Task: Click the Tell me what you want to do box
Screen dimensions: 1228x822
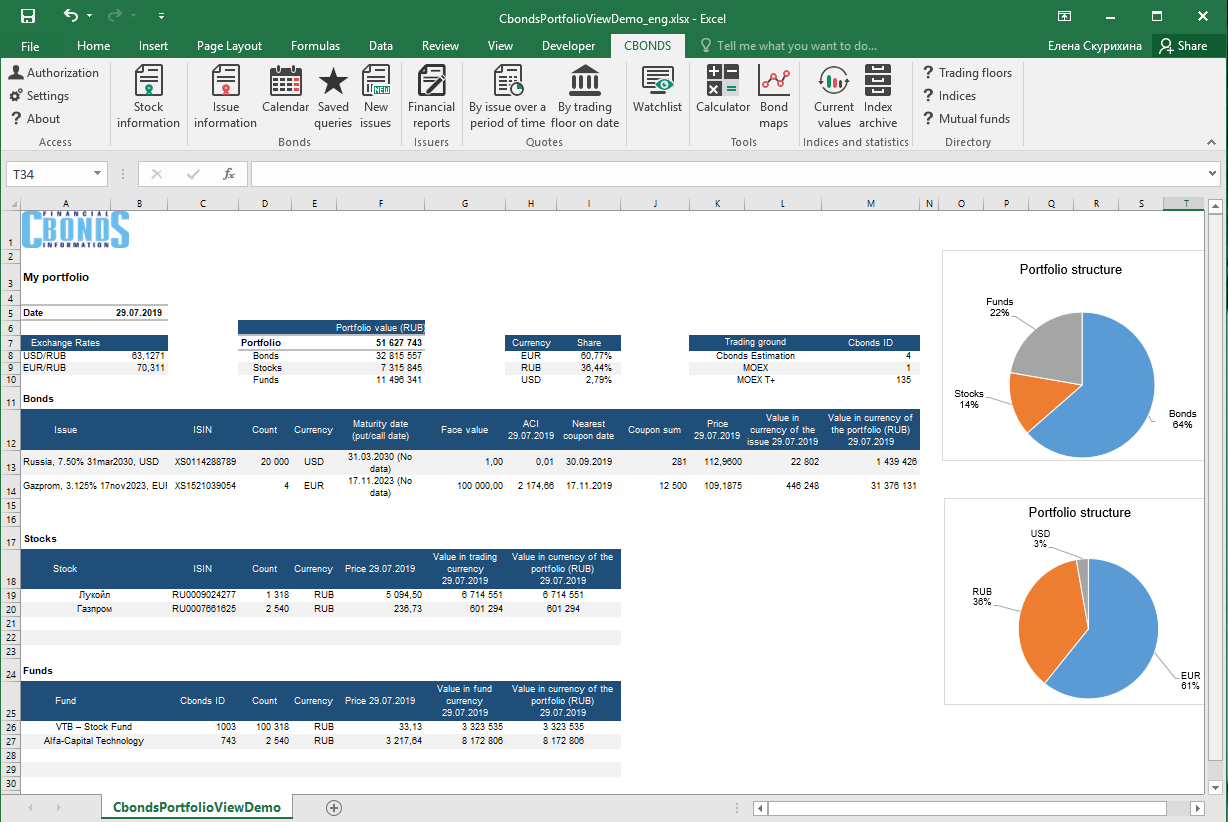Action: click(788, 46)
